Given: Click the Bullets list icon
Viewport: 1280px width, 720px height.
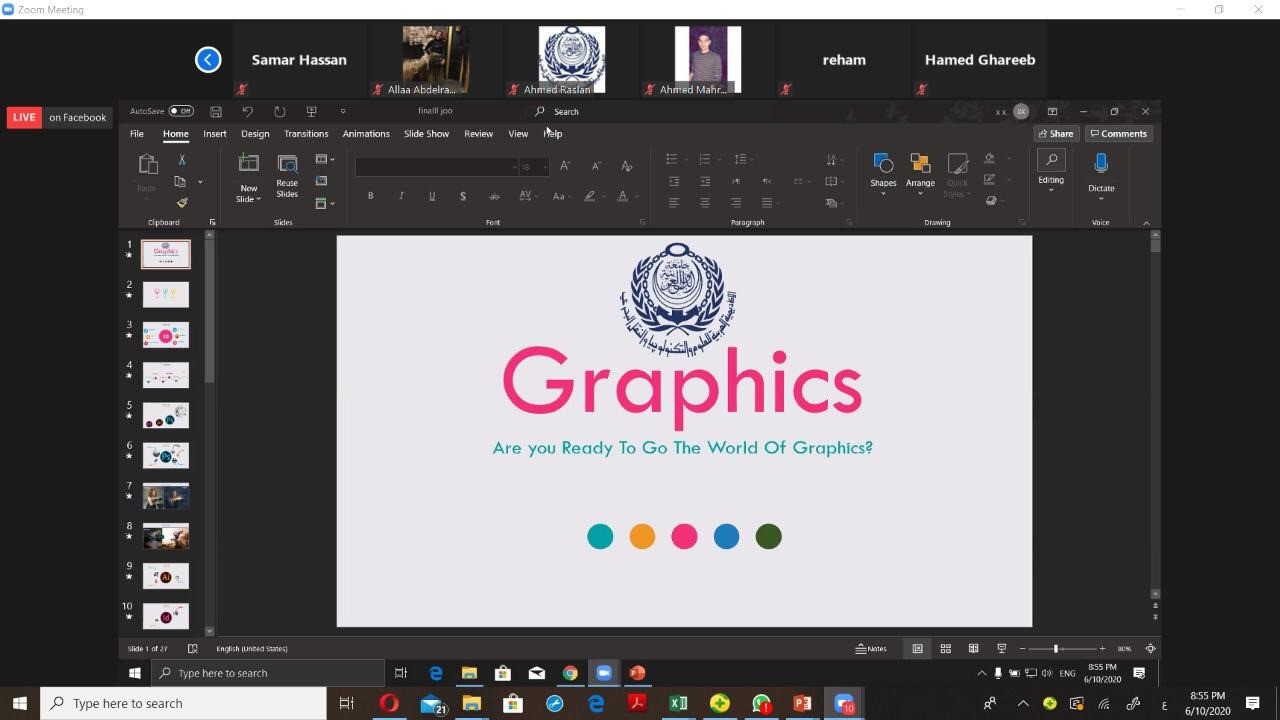Looking at the screenshot, I should click(x=672, y=159).
